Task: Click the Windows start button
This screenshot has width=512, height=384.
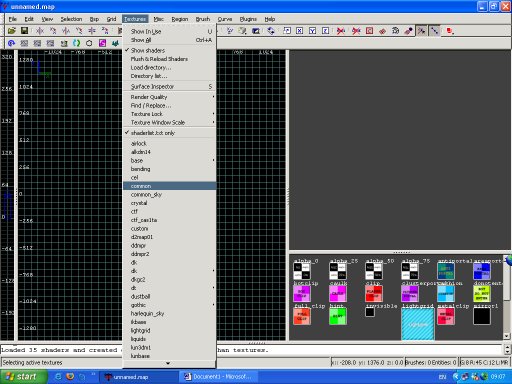Action: coord(23,377)
